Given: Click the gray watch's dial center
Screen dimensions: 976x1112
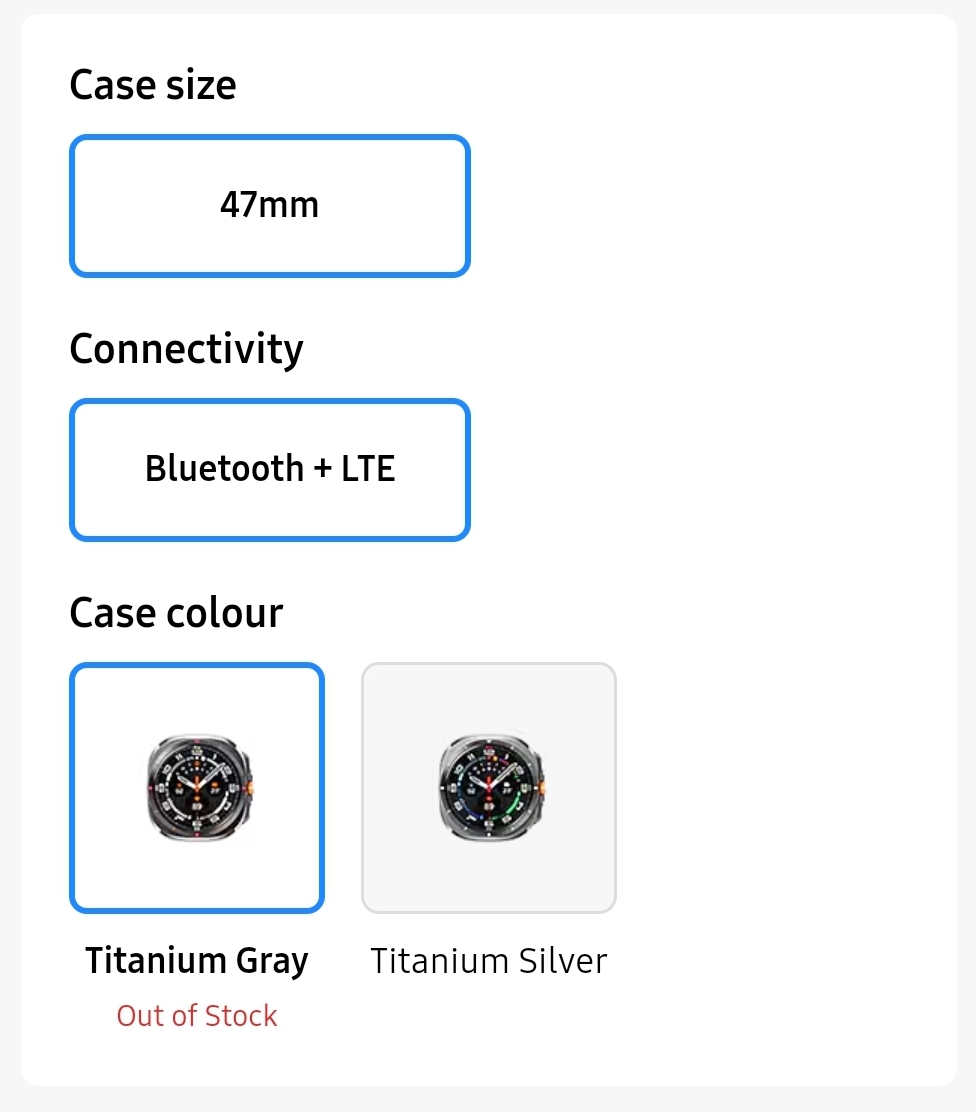Looking at the screenshot, I should click(196, 787).
